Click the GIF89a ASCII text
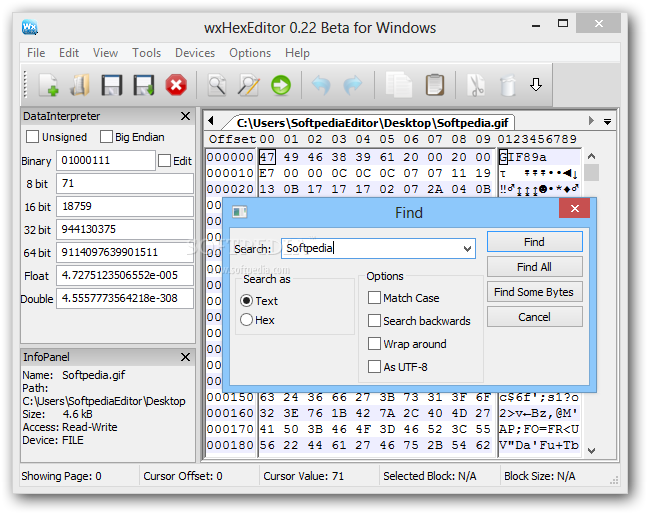The image size is (648, 514). [523, 157]
